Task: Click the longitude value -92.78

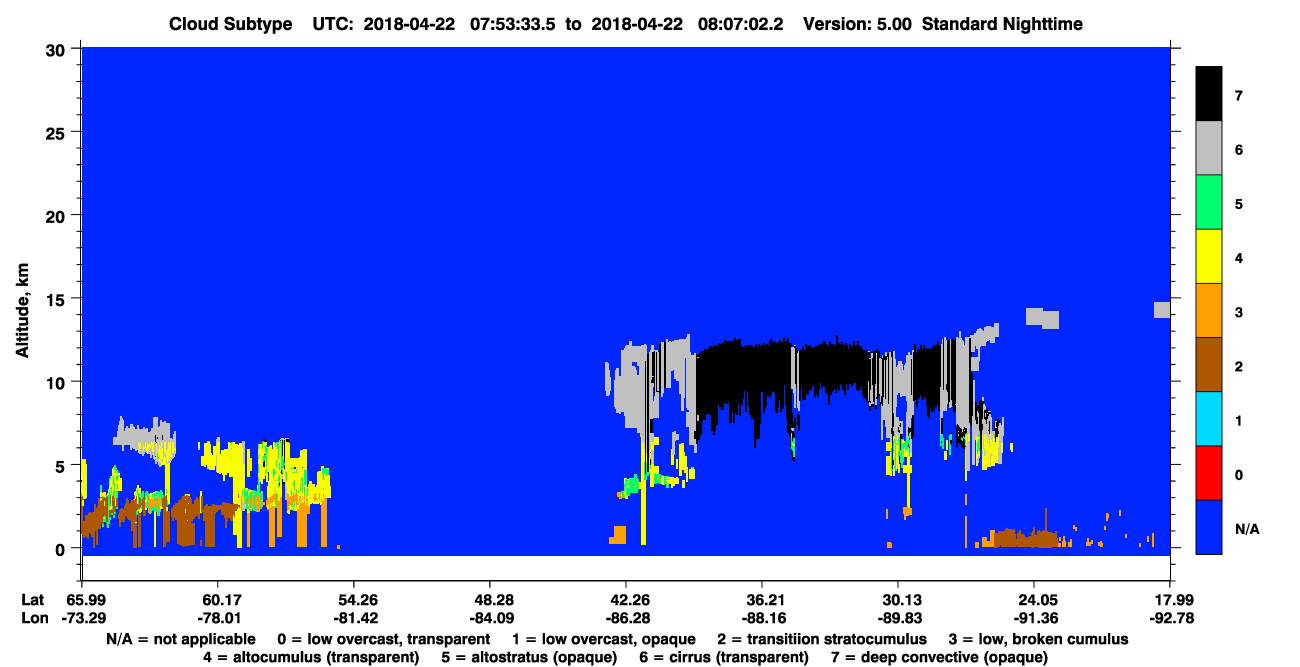Action: (x=1170, y=618)
